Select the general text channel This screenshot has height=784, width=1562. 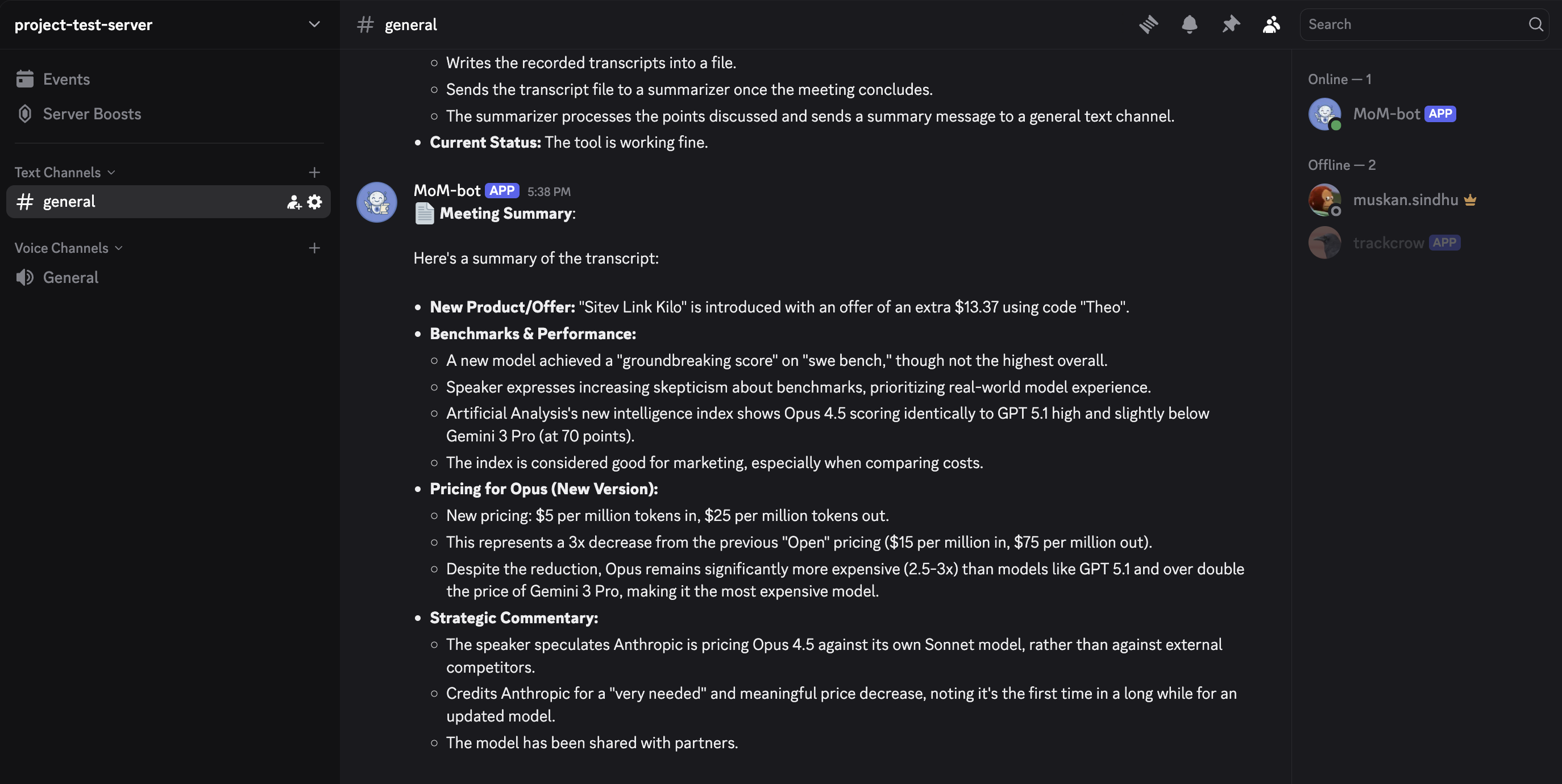click(x=69, y=202)
